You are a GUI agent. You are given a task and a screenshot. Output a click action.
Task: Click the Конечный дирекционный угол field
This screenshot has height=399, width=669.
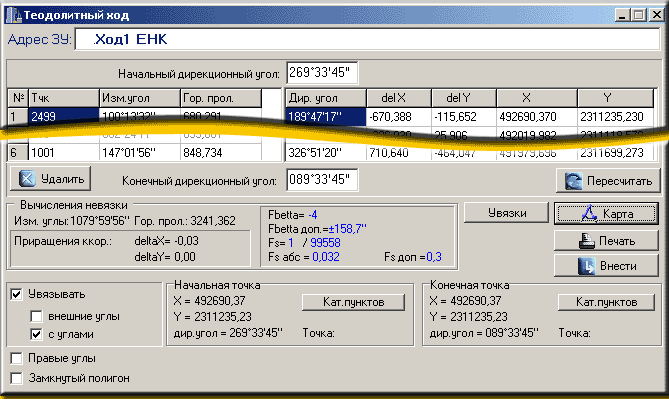point(322,180)
